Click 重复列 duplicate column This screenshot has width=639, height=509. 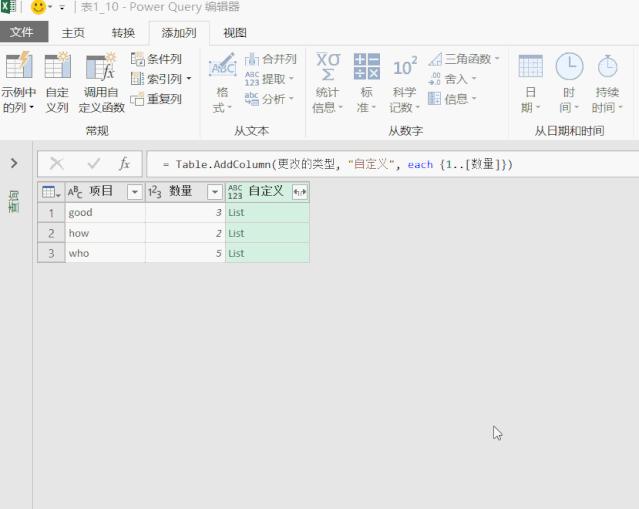click(x=156, y=99)
